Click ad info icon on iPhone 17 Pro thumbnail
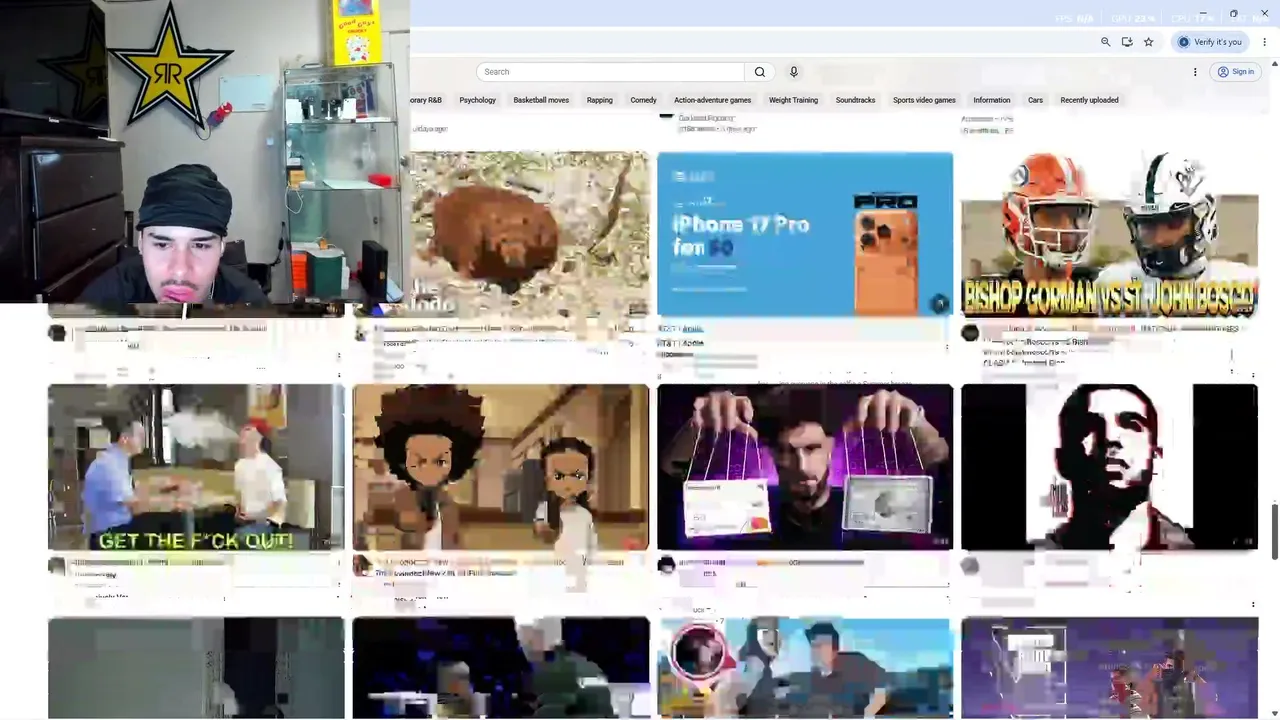 pos(939,304)
